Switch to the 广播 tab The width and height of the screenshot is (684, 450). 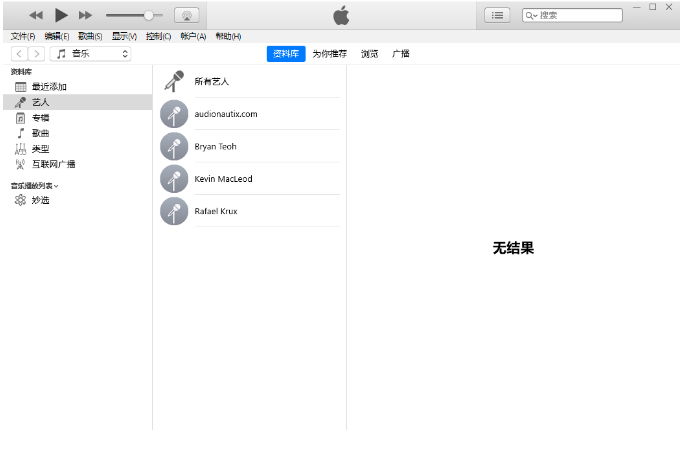click(400, 54)
